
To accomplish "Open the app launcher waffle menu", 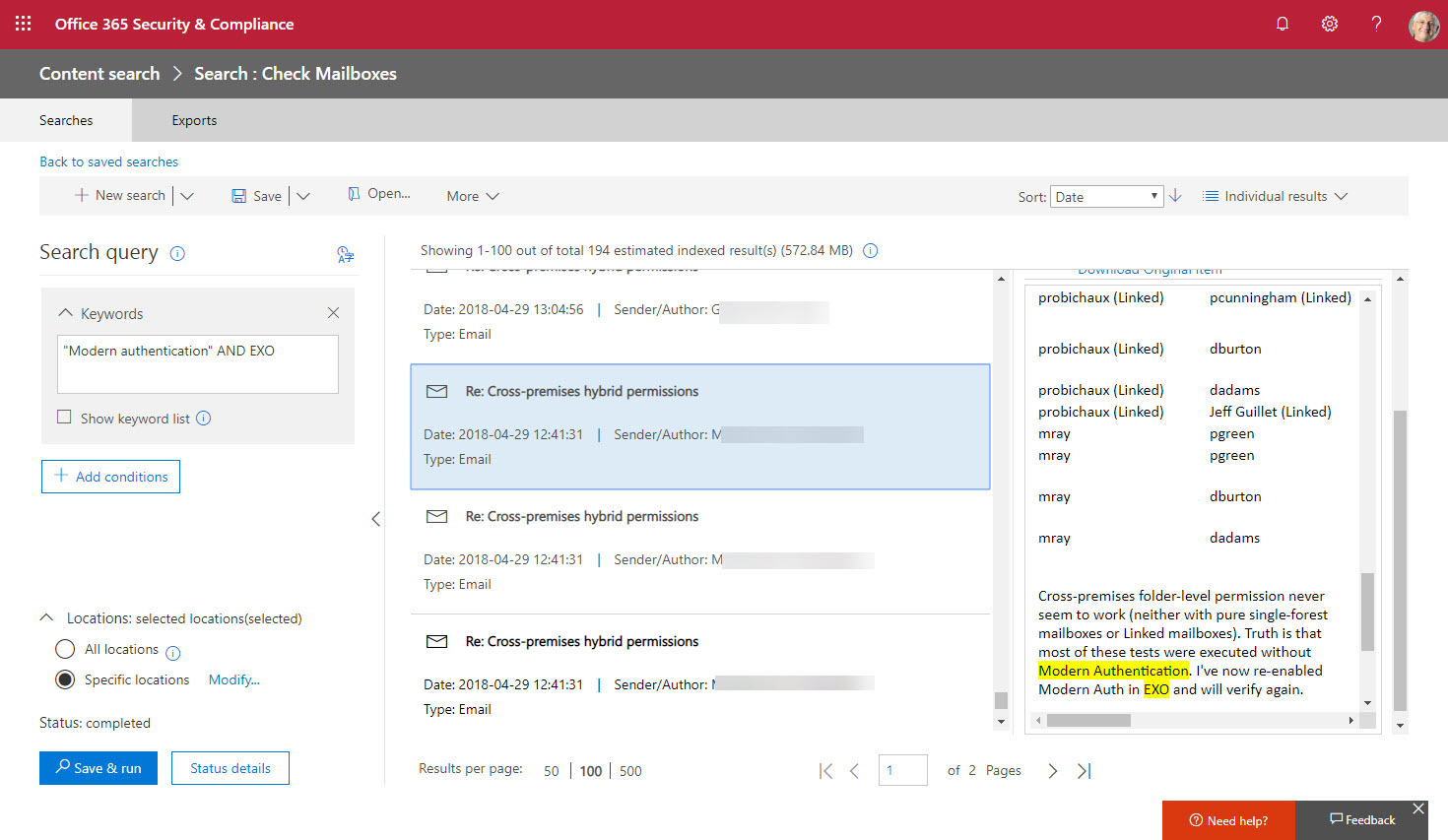I will 24,24.
